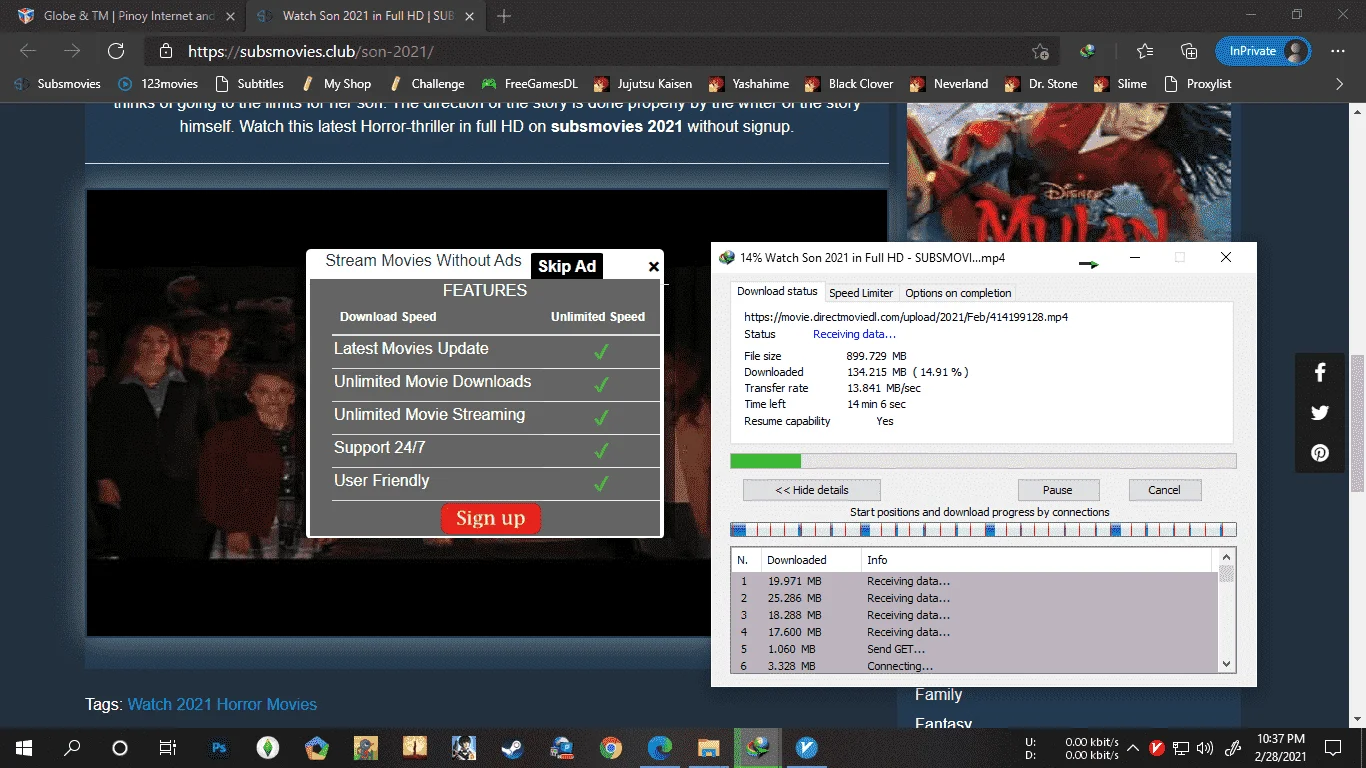Open the Collections icon in Edge toolbar
The image size is (1366, 768).
click(1189, 51)
